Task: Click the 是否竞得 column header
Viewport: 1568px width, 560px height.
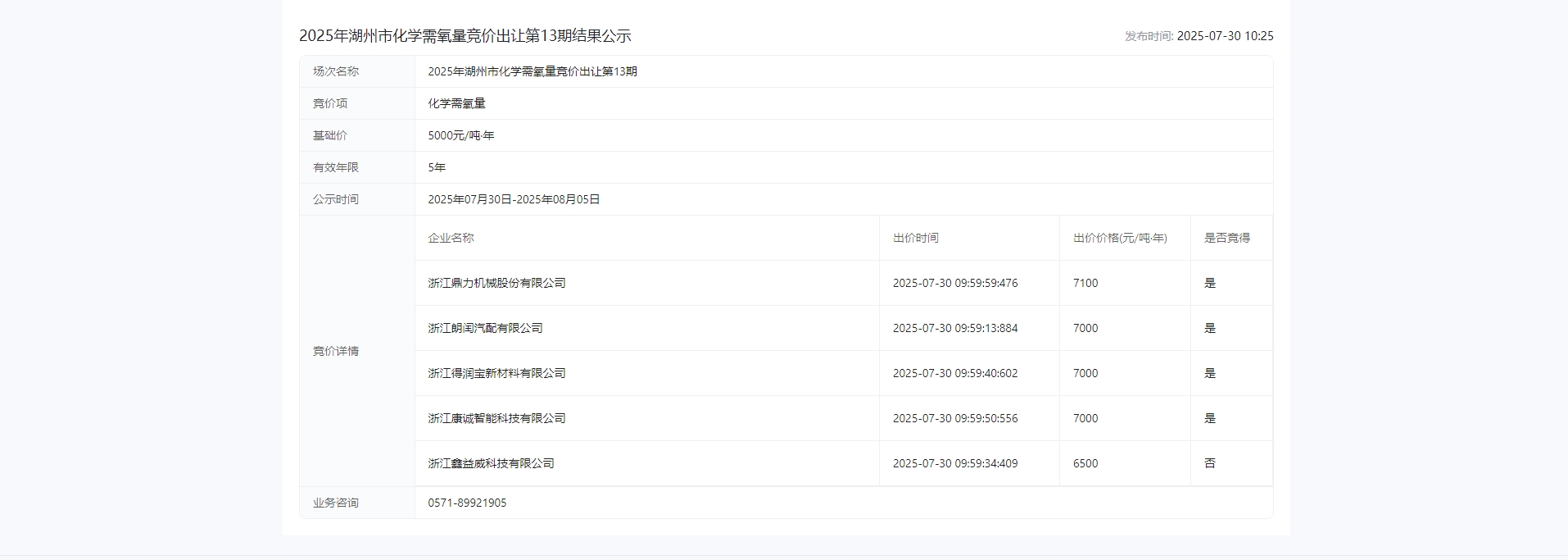Action: 1226,238
